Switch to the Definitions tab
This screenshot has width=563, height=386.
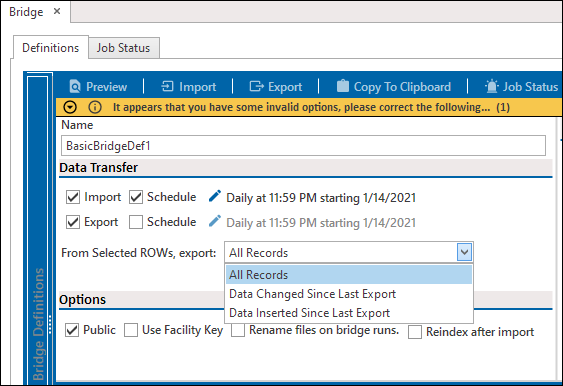tap(51, 47)
